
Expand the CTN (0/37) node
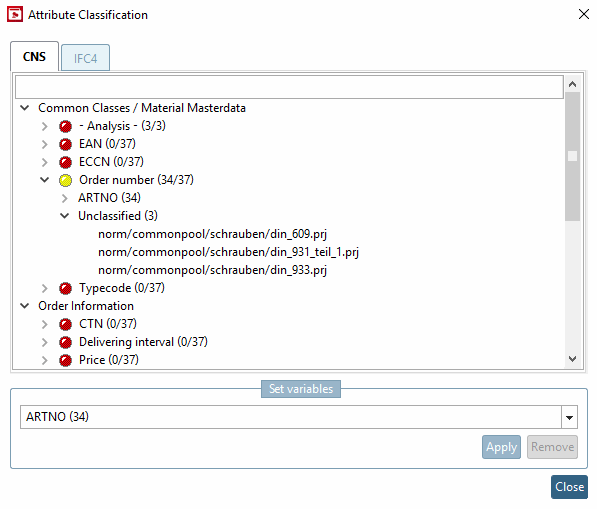tap(45, 324)
